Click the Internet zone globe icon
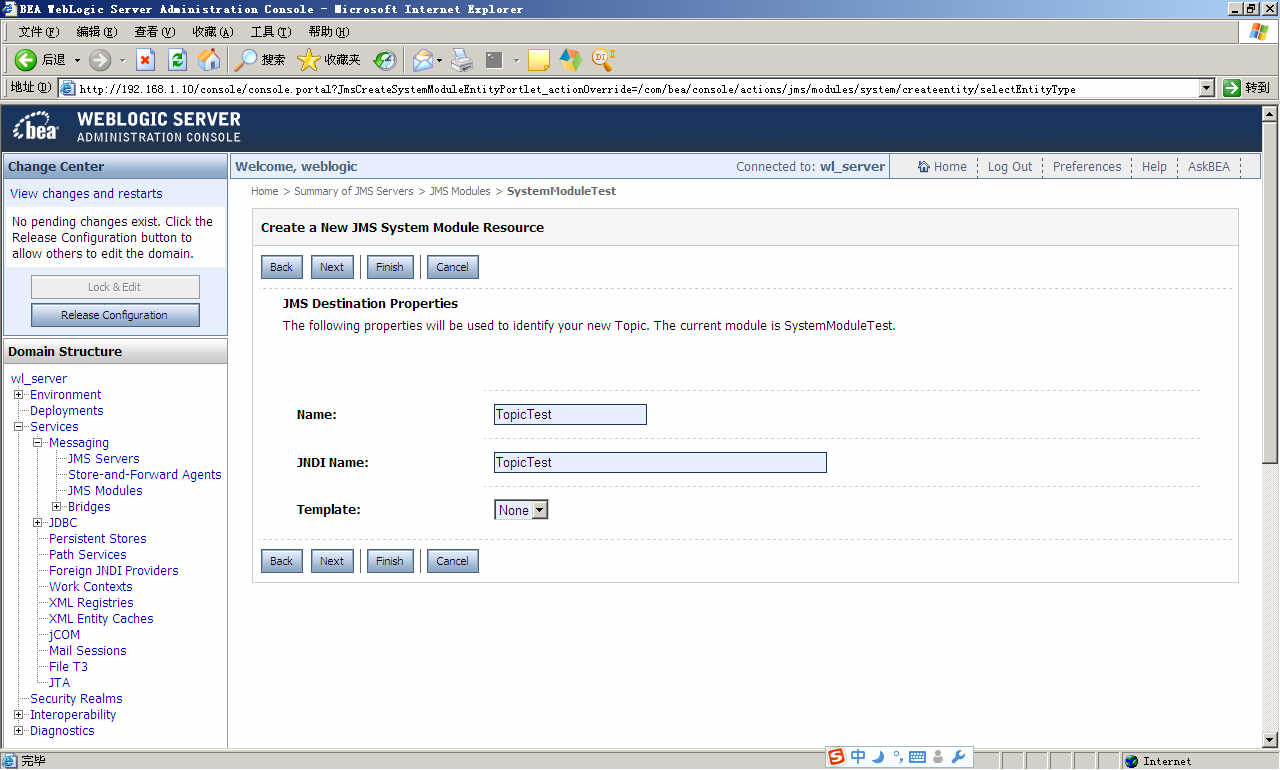Screen dimensions: 1280x770 point(1132,761)
